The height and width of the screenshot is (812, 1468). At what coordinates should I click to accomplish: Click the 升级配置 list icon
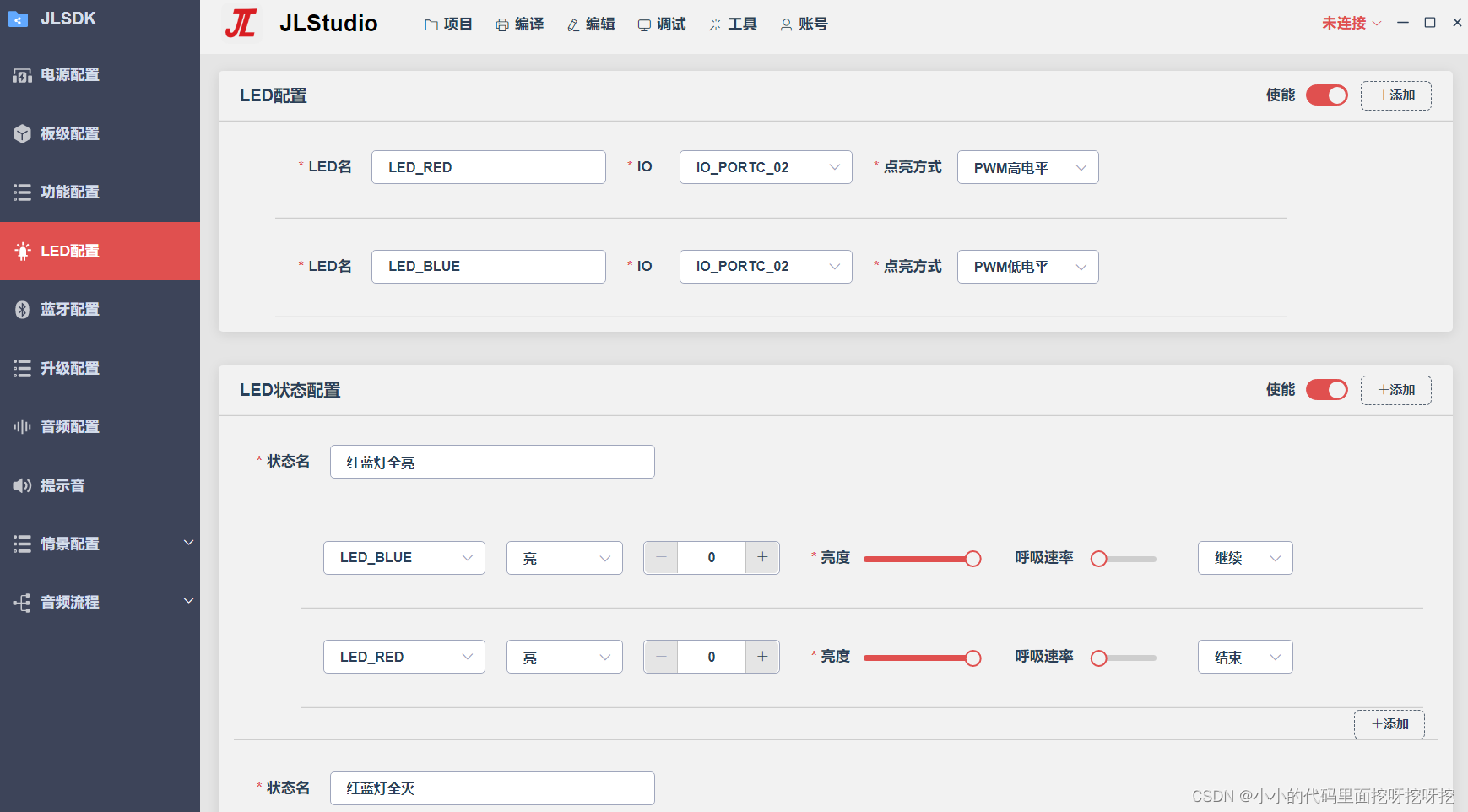(23, 369)
